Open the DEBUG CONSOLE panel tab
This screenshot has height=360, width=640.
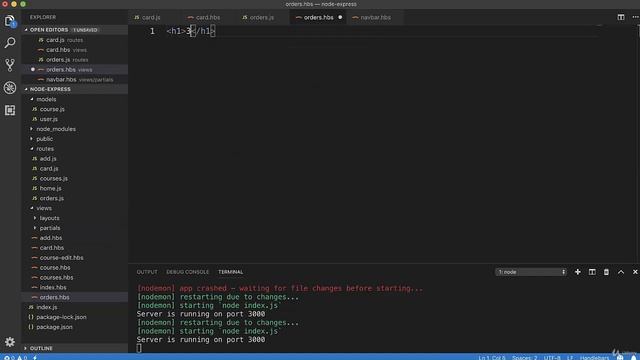coord(187,272)
